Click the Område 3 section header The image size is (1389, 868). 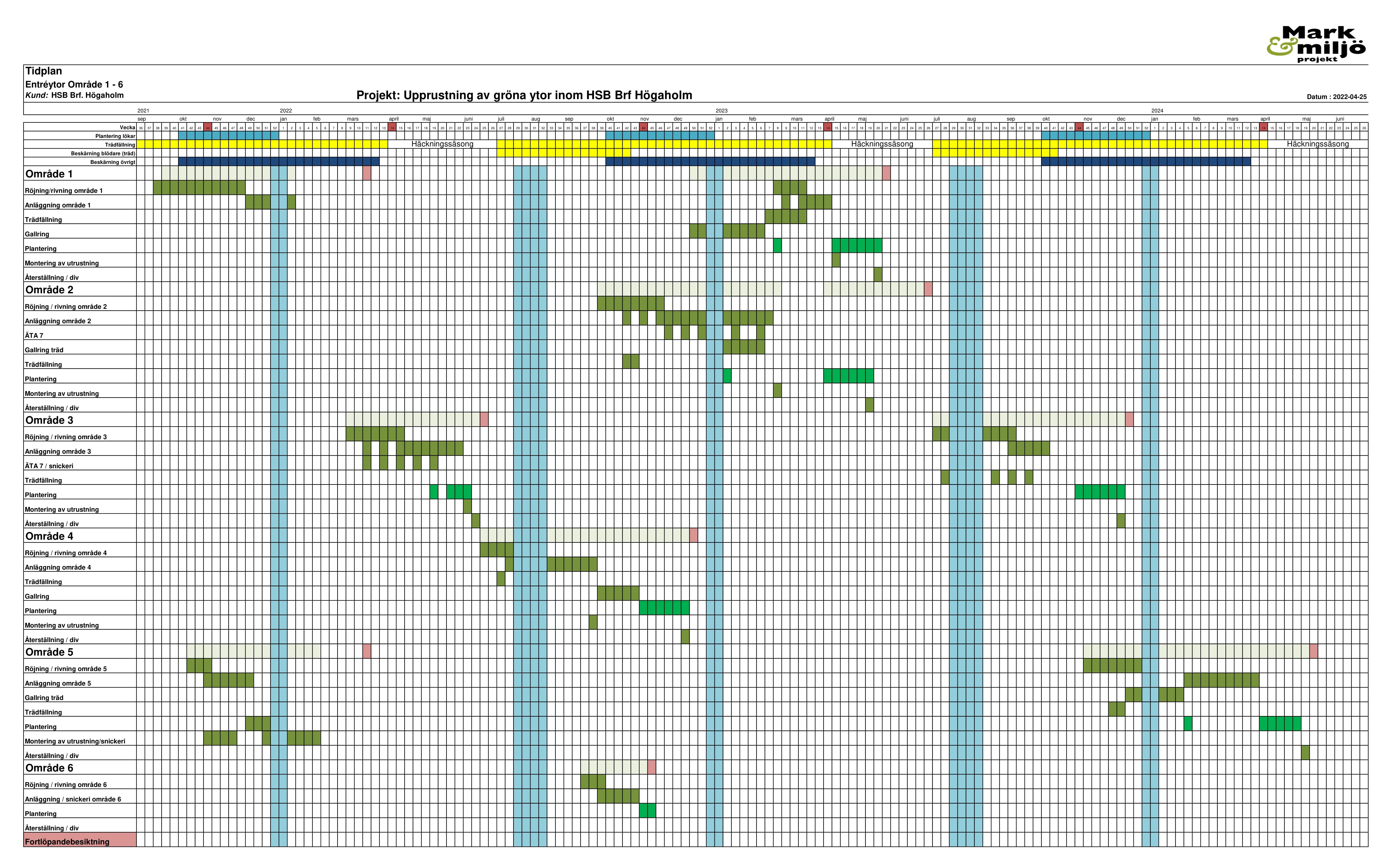pos(49,420)
